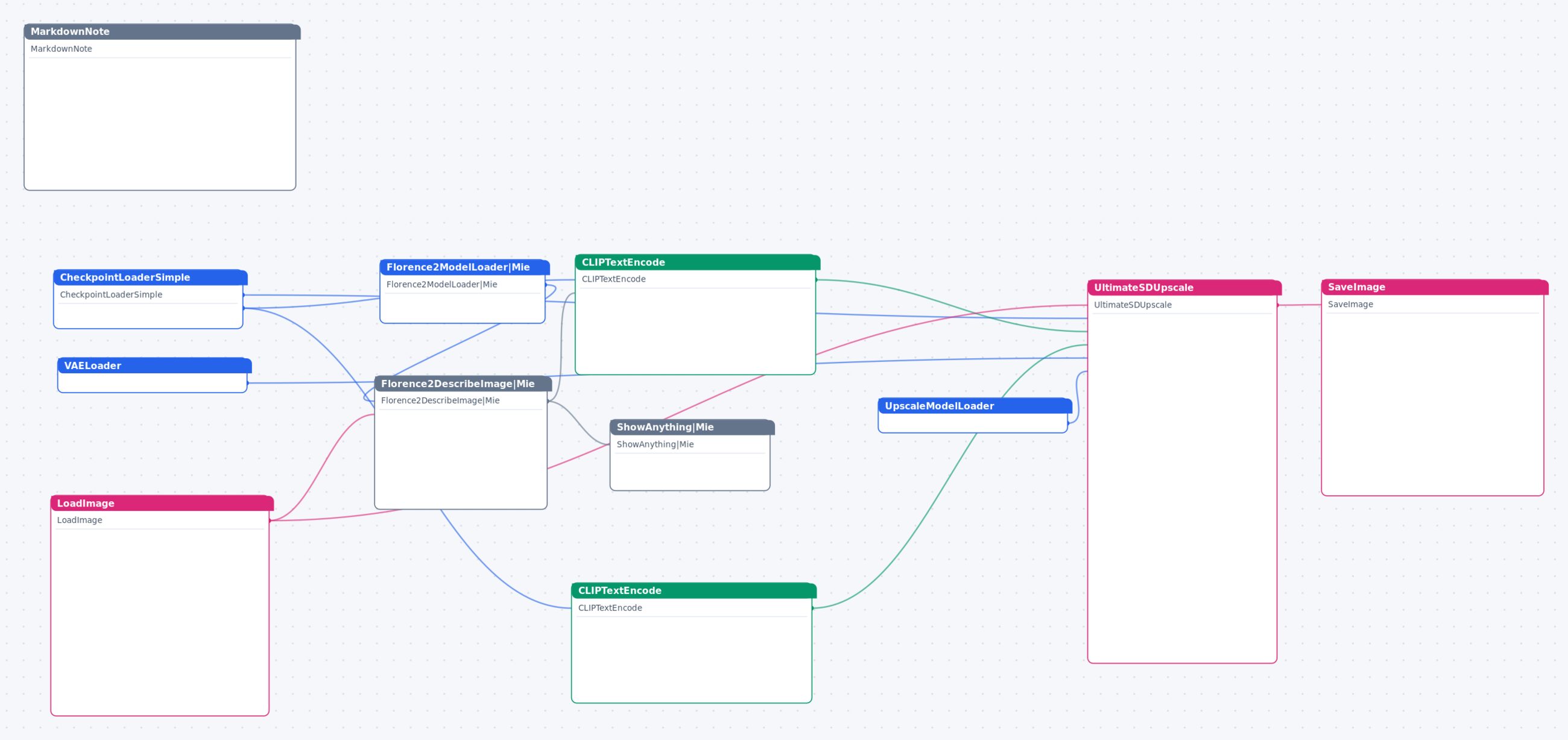Click the Florence2DescribeImage|Mie node header
1568x740 pixels.
click(463, 384)
